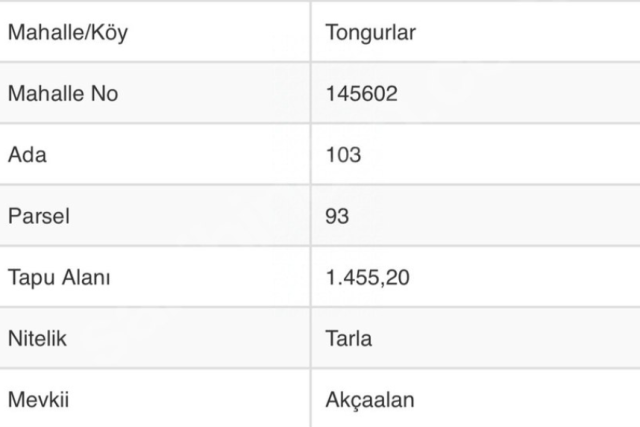640x427 pixels.
Task: Click the Mahalle/Köy label cell
Action: pos(68,32)
